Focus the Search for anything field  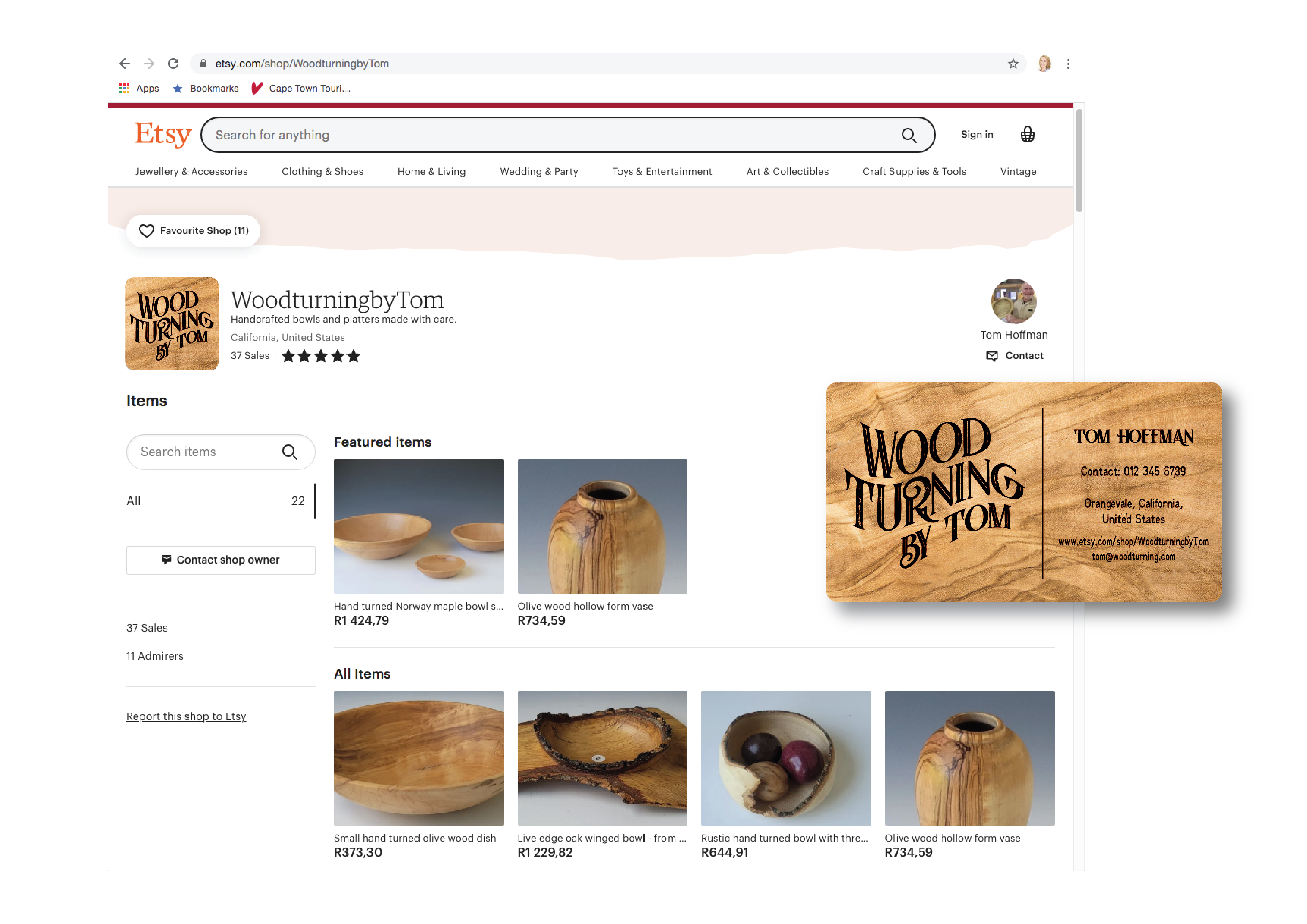[547, 136]
